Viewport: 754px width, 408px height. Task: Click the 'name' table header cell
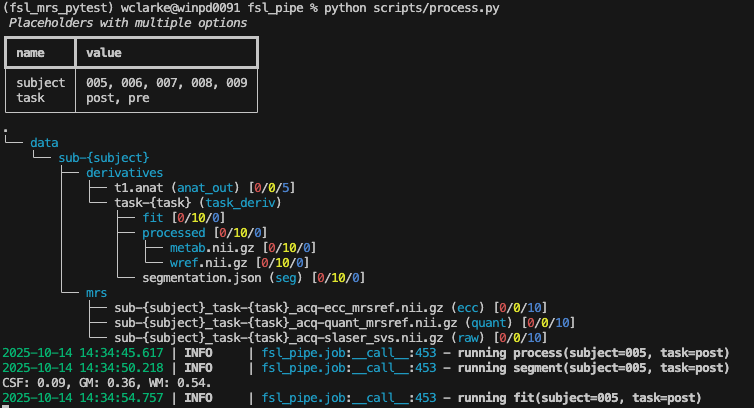[31, 52]
